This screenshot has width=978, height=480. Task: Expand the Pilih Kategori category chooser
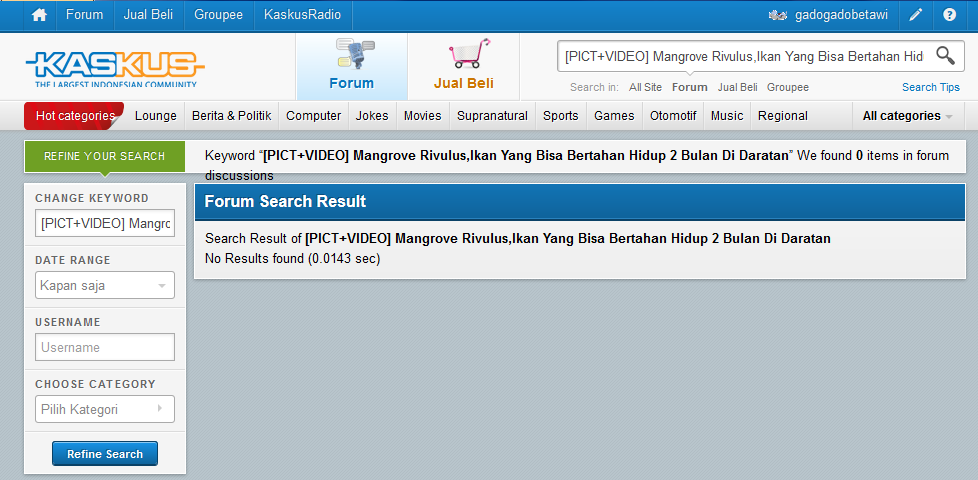pyautogui.click(x=105, y=410)
